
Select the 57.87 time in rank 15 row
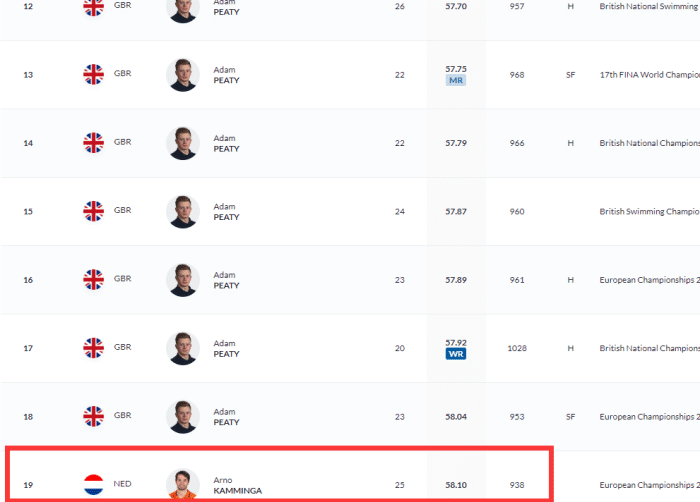[x=456, y=212]
